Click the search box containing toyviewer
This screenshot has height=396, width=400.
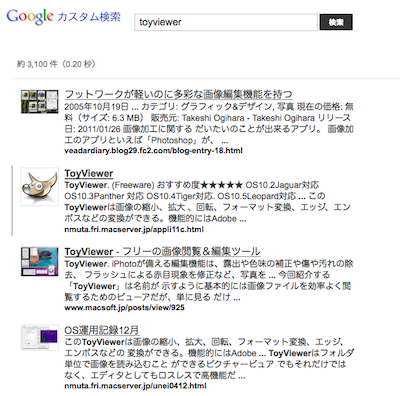click(x=226, y=22)
